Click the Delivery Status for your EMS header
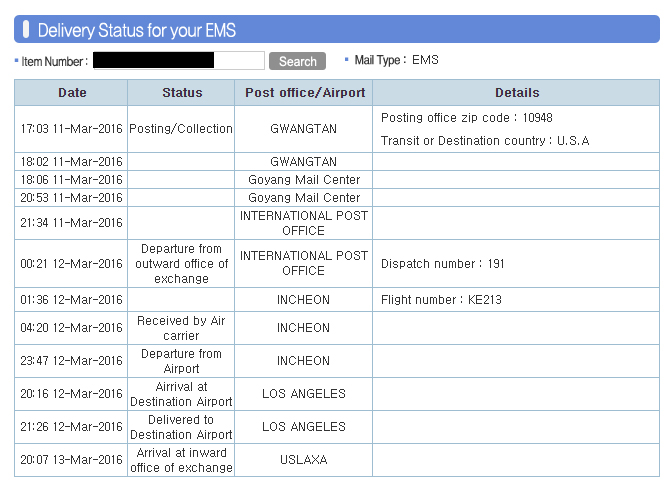672x494 pixels. pos(137,30)
